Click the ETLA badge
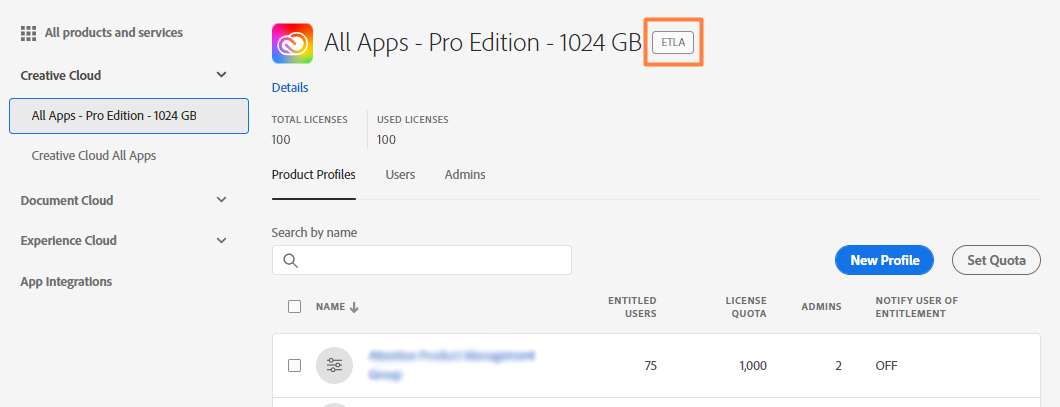The width and height of the screenshot is (1060, 407). pyautogui.click(x=673, y=42)
